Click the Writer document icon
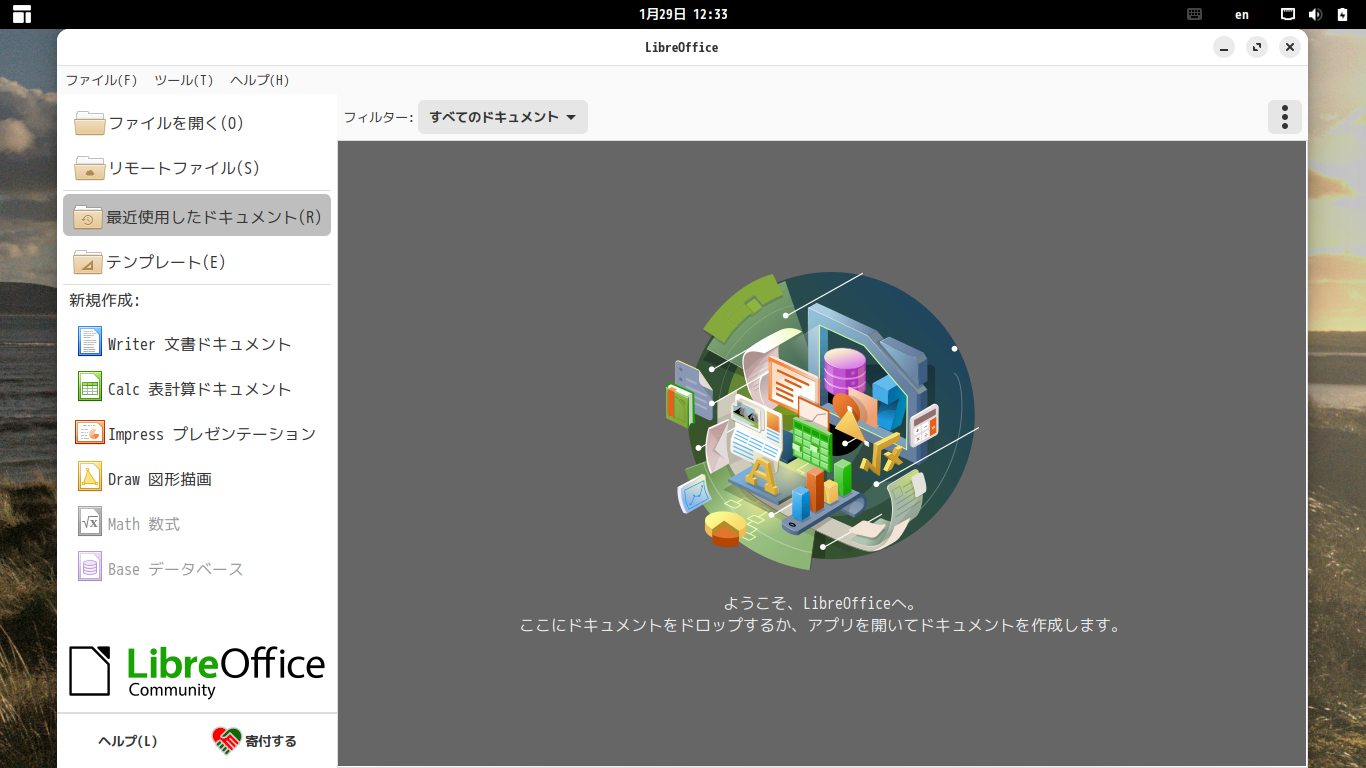The height and width of the screenshot is (768, 1366). 90,342
